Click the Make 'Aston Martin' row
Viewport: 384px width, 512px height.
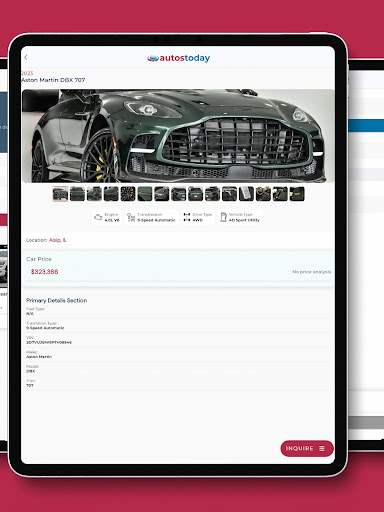pos(177,354)
